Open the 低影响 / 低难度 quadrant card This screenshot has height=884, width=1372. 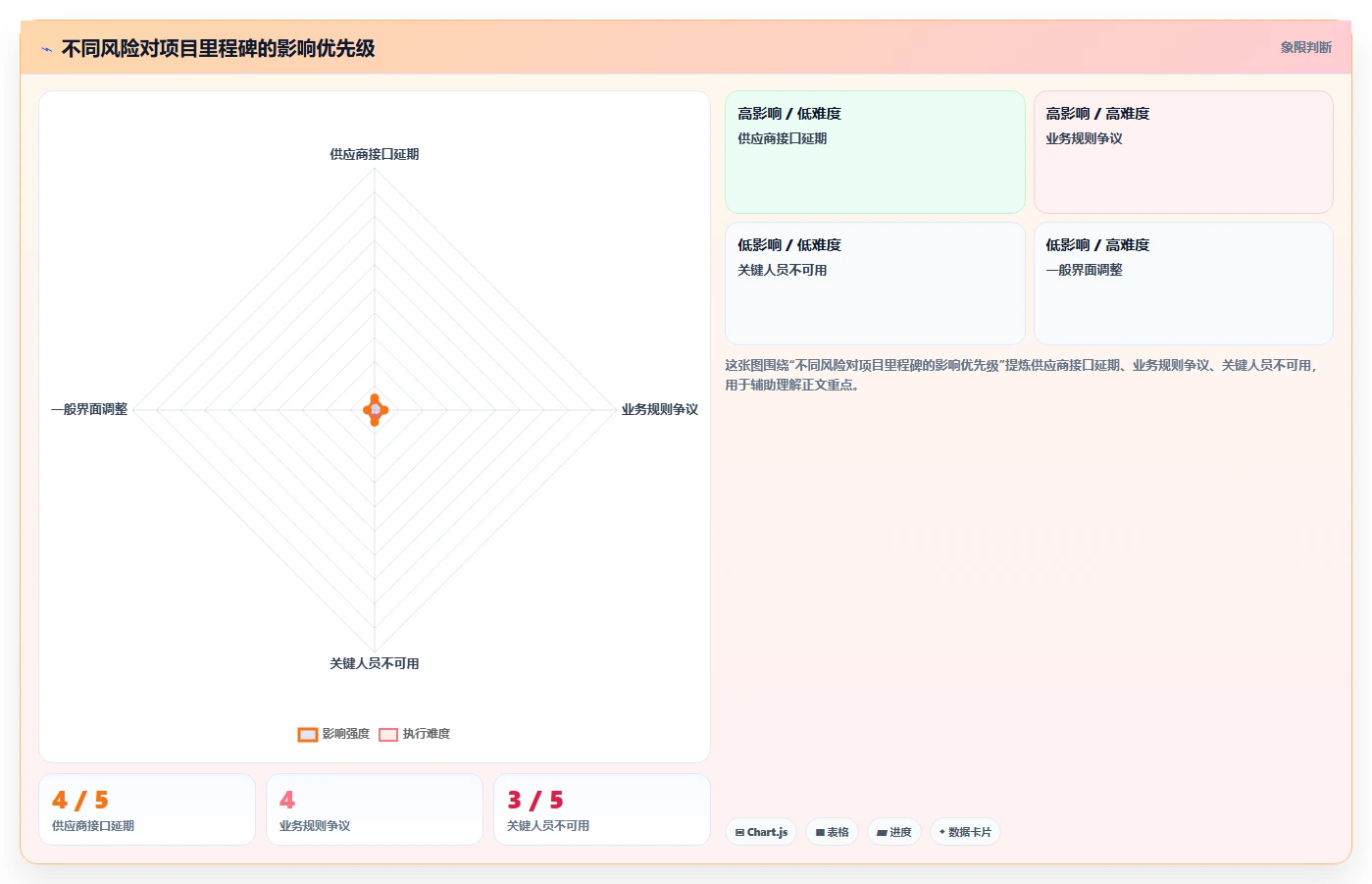875,284
